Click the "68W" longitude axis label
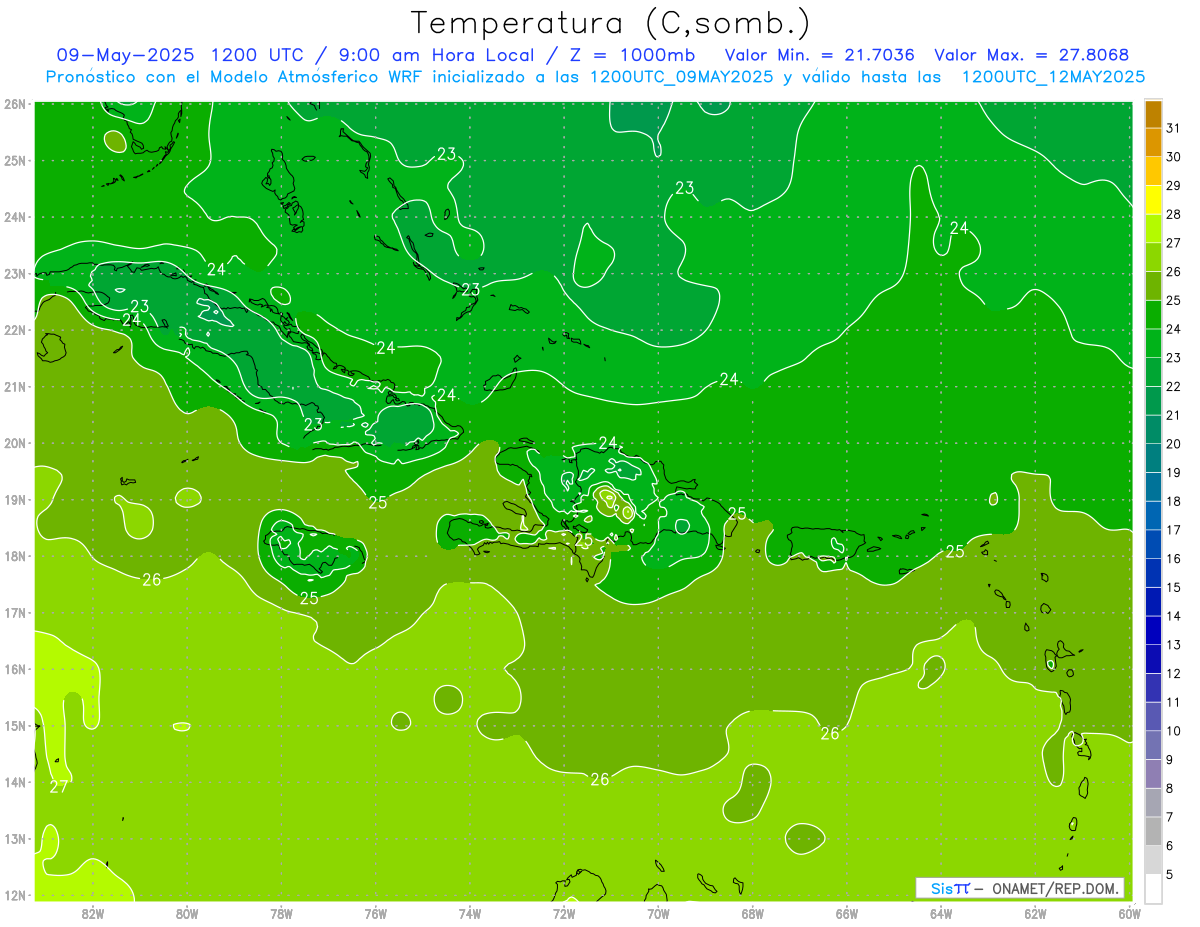The height and width of the screenshot is (927, 1200). pyautogui.click(x=752, y=913)
